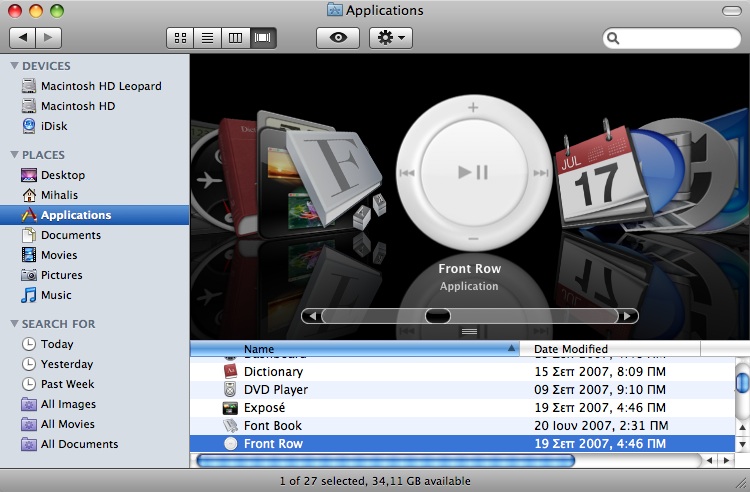This screenshot has height=492, width=750.
Task: Switch to column view
Action: click(235, 38)
